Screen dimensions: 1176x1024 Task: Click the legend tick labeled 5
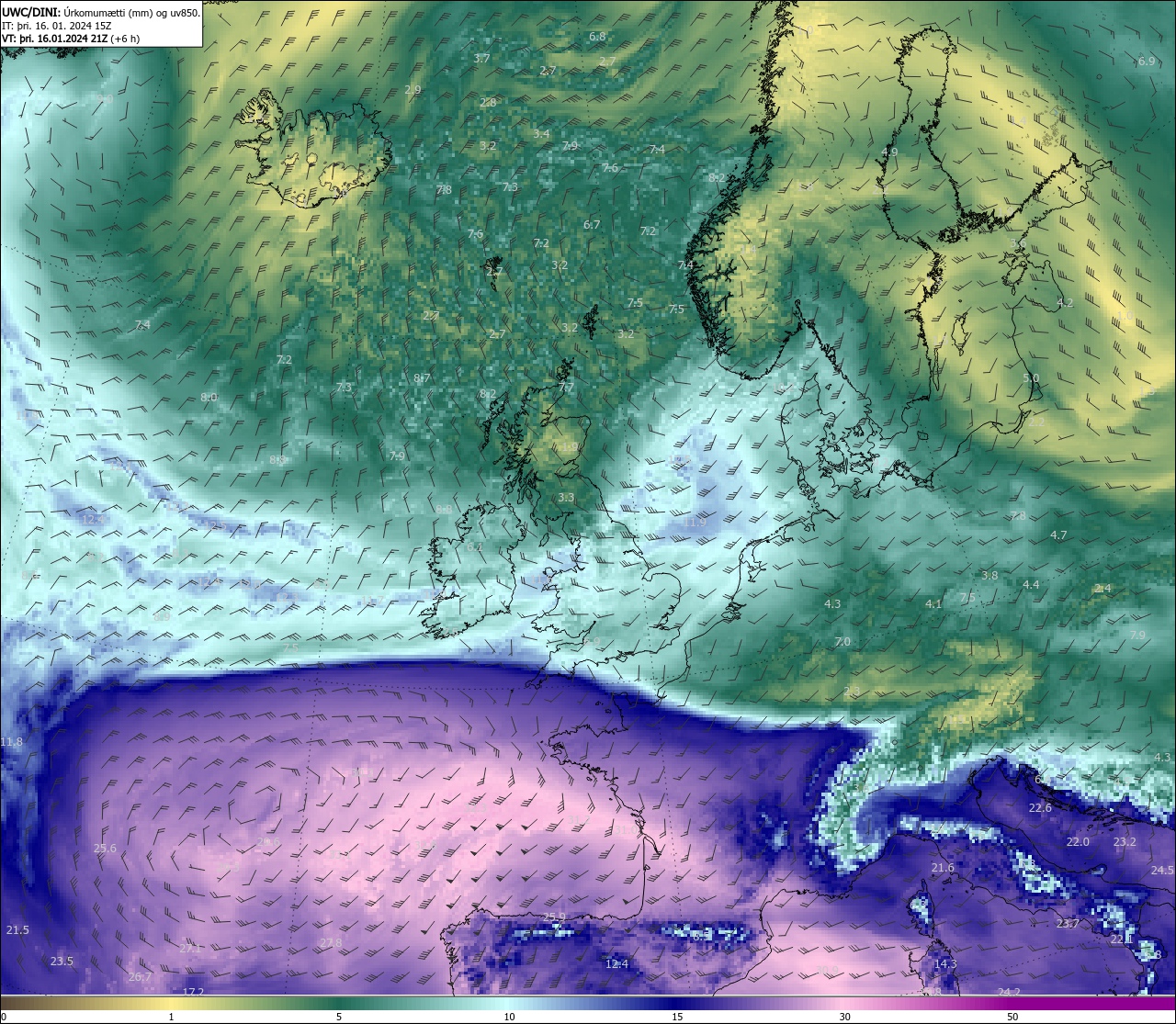[x=339, y=1017]
